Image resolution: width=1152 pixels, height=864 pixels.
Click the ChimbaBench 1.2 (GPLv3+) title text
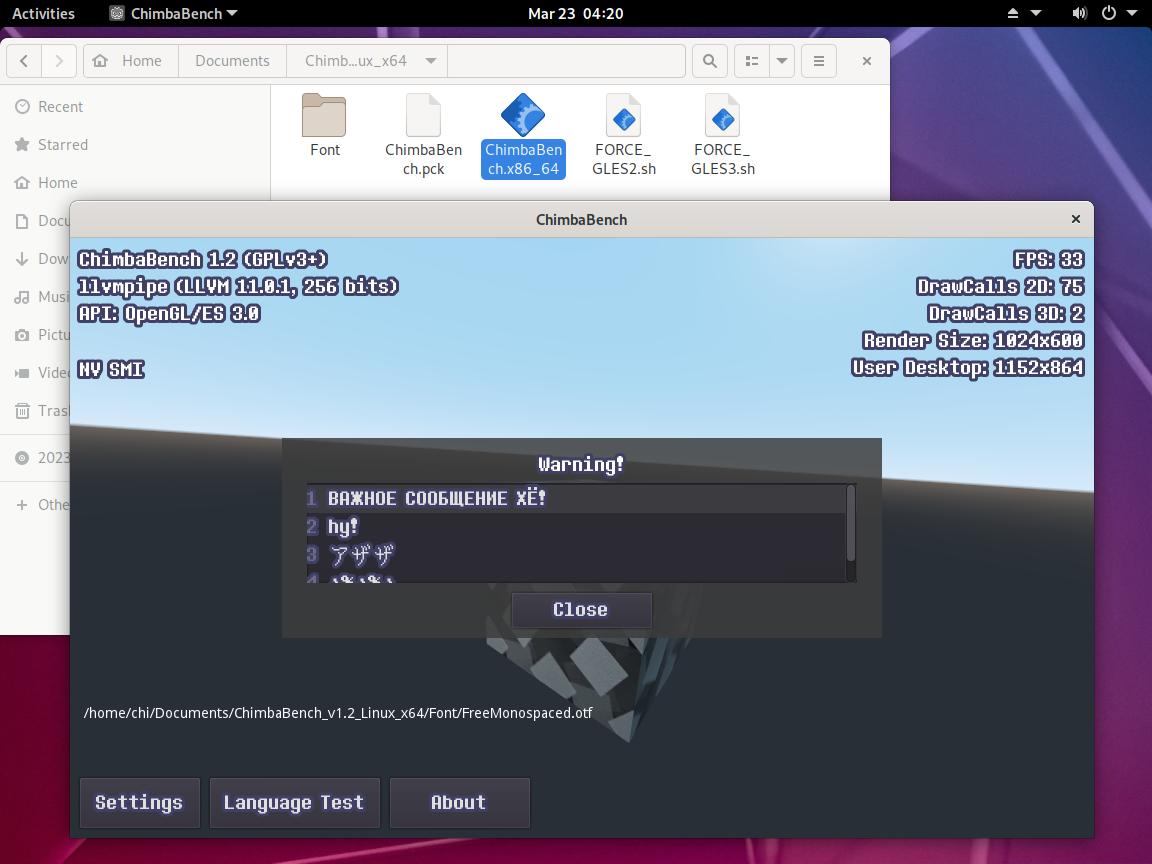point(203,259)
